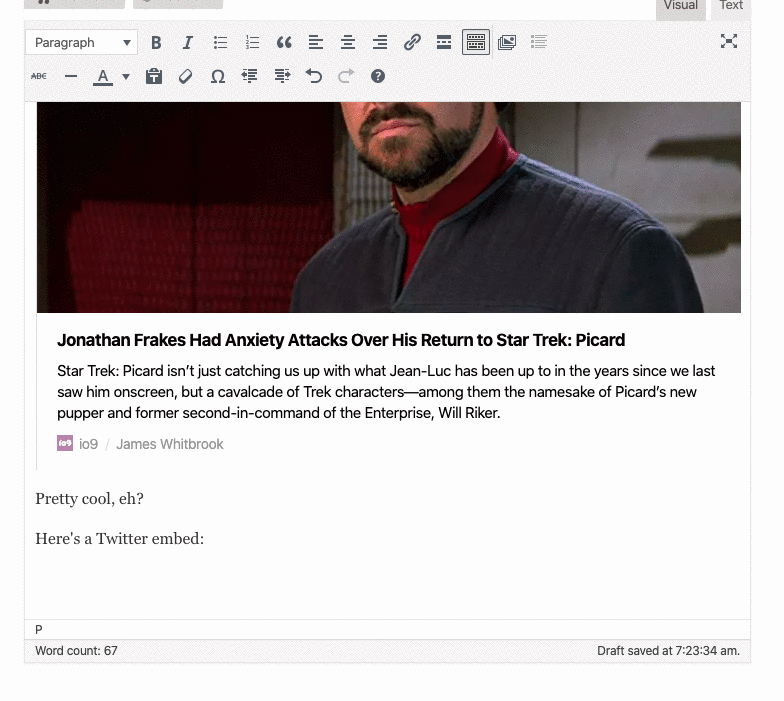
Task: Toggle italic formatting
Action: pos(188,42)
